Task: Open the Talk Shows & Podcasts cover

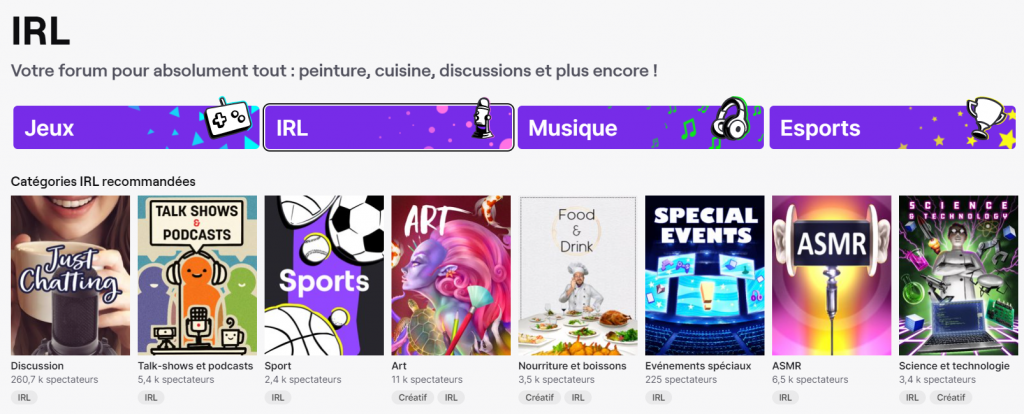Action: [x=197, y=275]
